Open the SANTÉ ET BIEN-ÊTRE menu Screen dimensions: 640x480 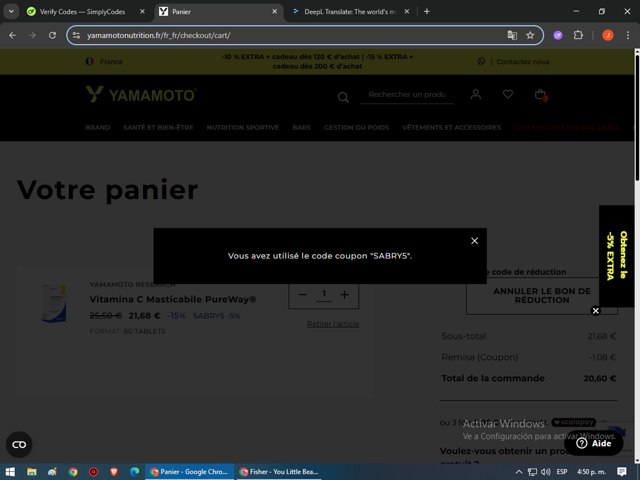click(x=158, y=128)
